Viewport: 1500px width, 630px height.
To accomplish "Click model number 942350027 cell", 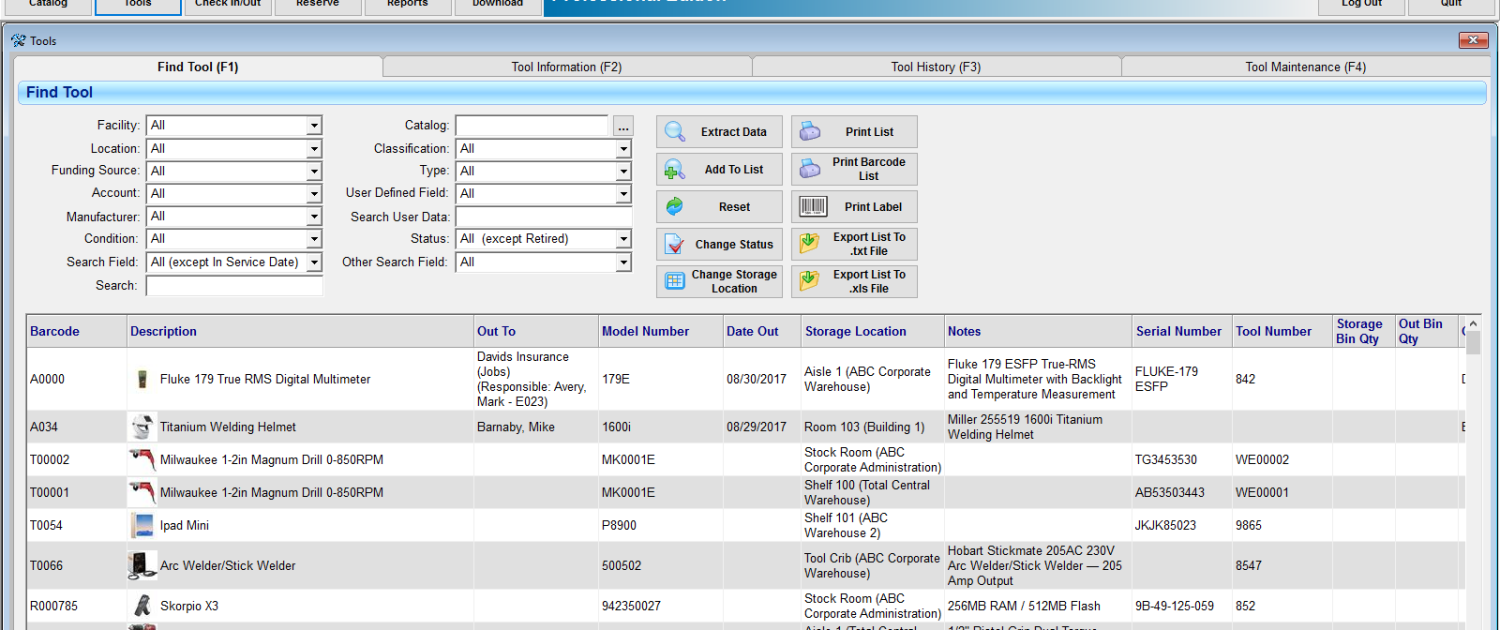I will coord(661,606).
